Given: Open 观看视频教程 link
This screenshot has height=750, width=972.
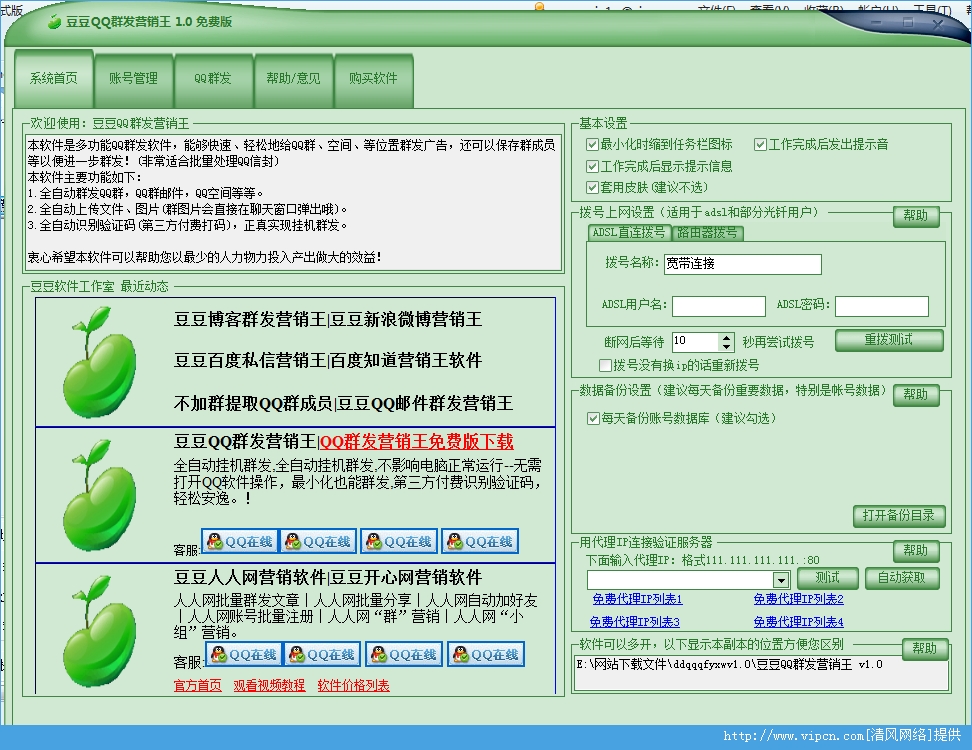Looking at the screenshot, I should 269,686.
